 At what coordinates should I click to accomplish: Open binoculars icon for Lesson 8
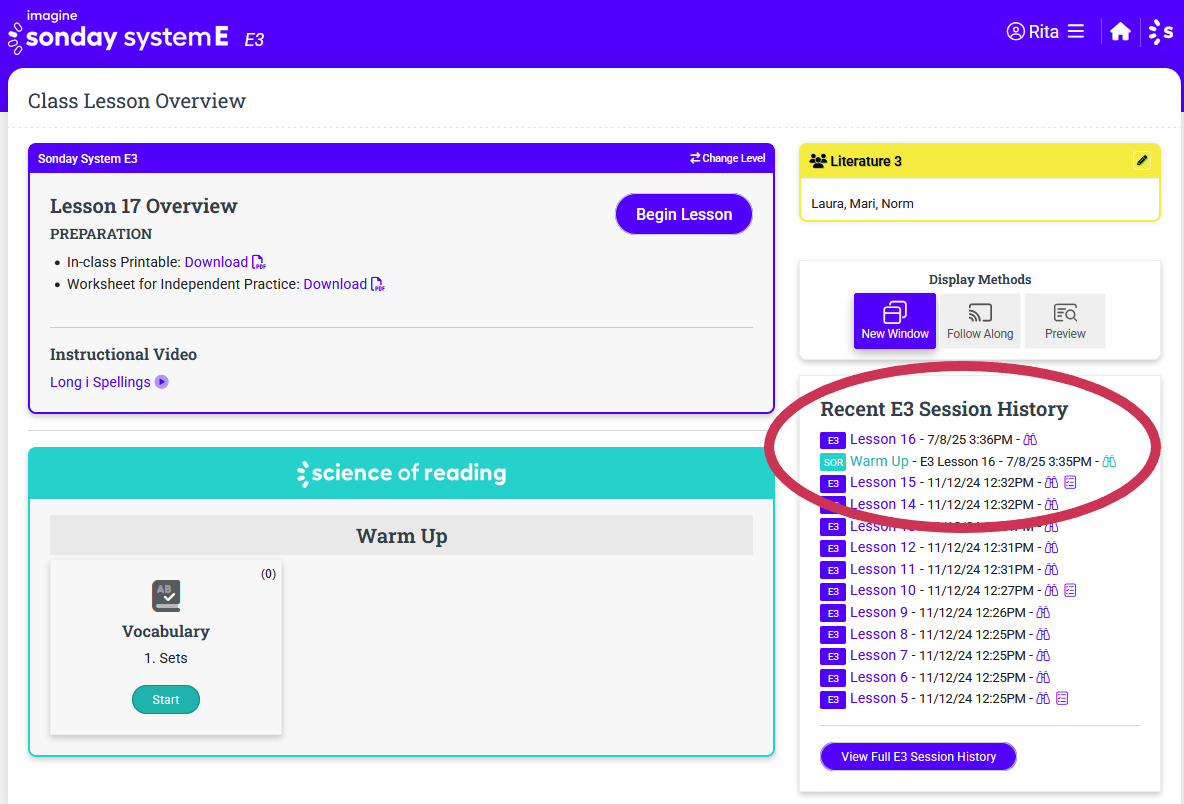coord(1043,634)
